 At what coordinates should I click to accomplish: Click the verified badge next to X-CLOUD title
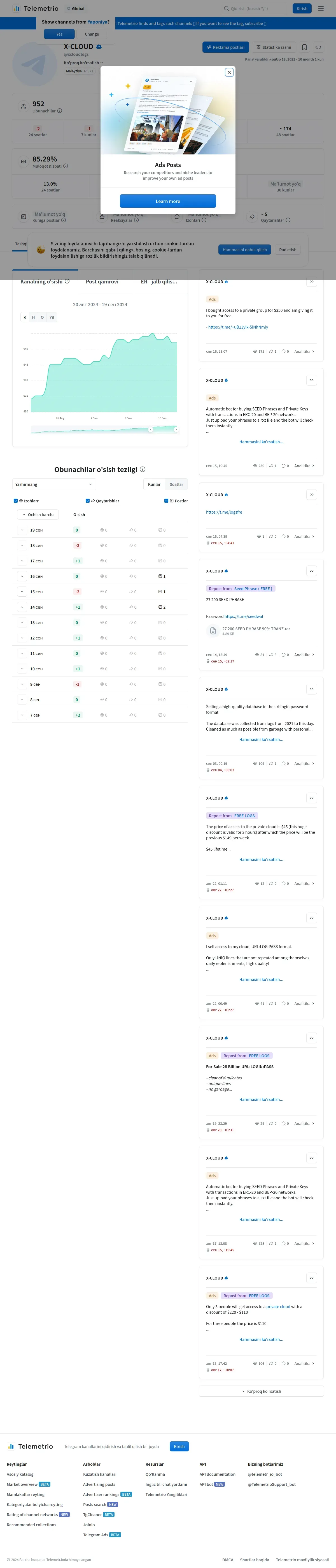pos(99,47)
